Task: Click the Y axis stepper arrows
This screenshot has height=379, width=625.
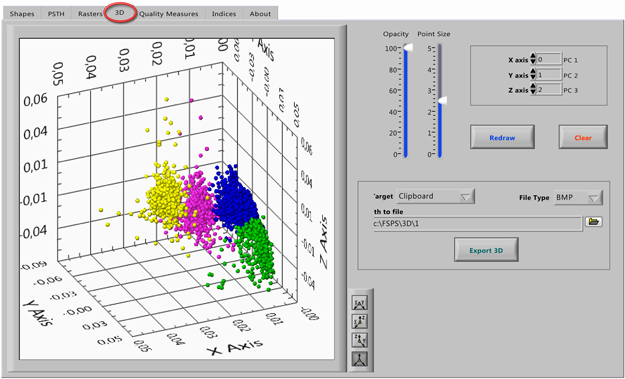Action: coord(533,75)
